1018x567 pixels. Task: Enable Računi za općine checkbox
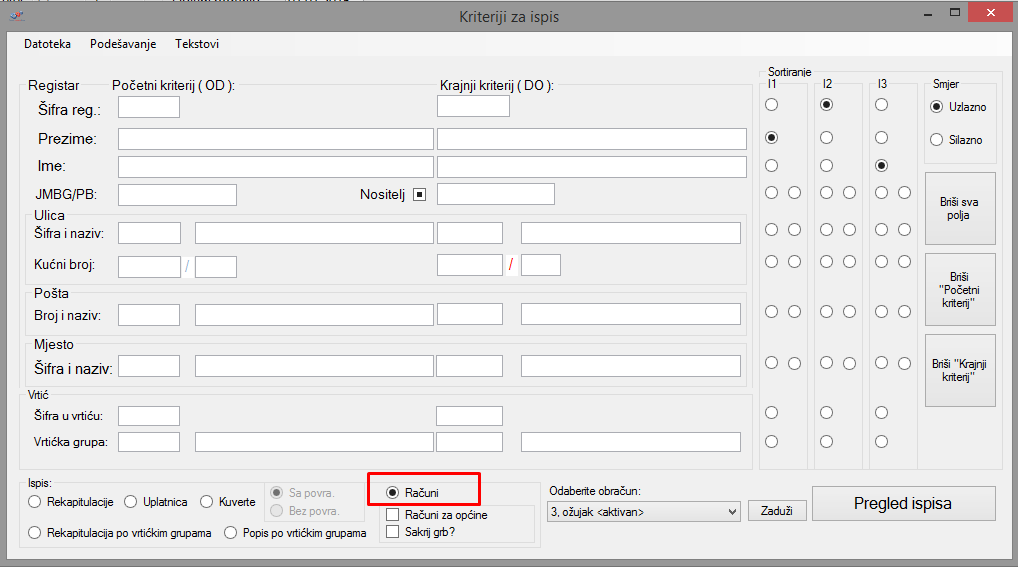393,515
